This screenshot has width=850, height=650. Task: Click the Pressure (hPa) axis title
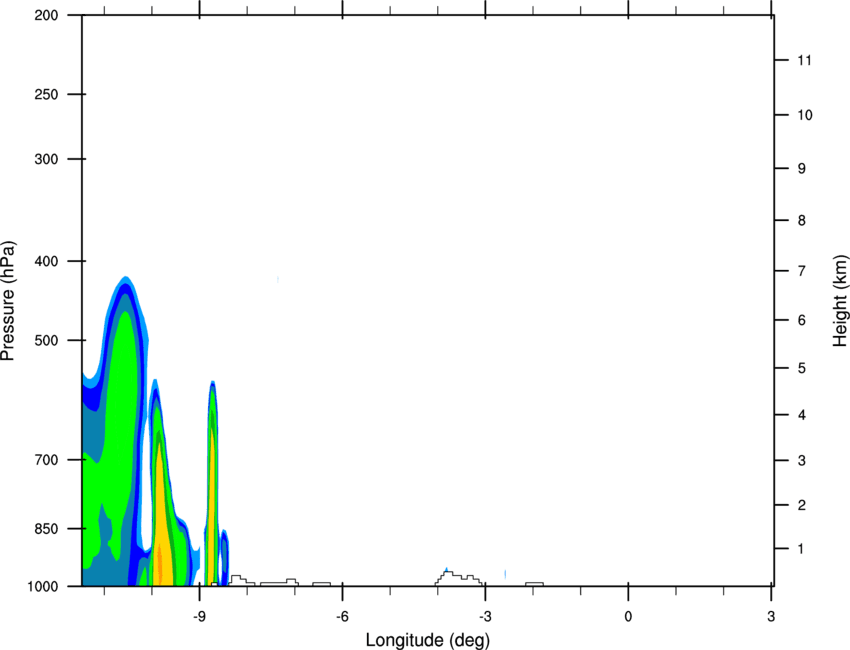point(8,301)
